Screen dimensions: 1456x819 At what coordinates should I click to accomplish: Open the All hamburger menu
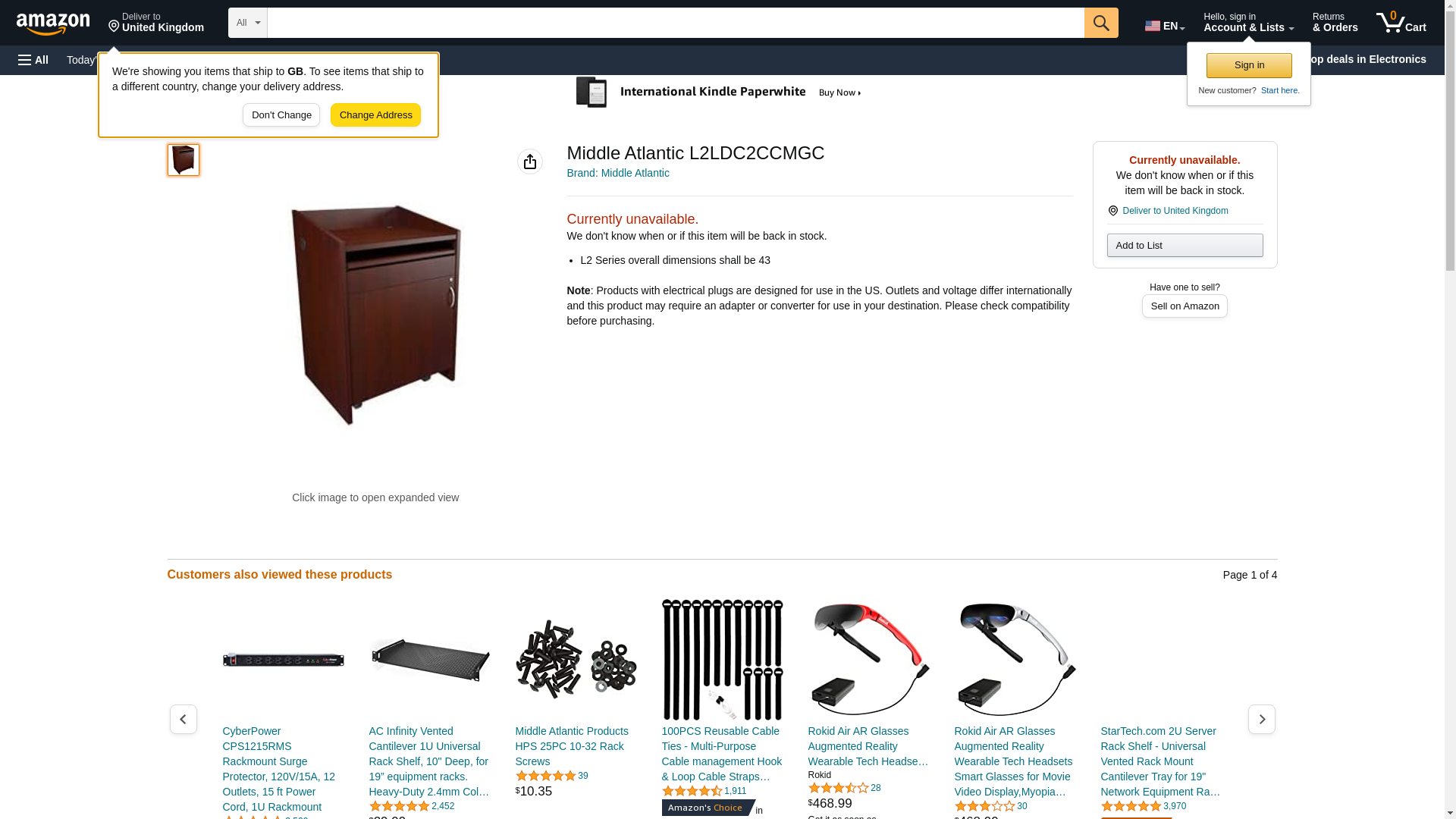[33, 60]
